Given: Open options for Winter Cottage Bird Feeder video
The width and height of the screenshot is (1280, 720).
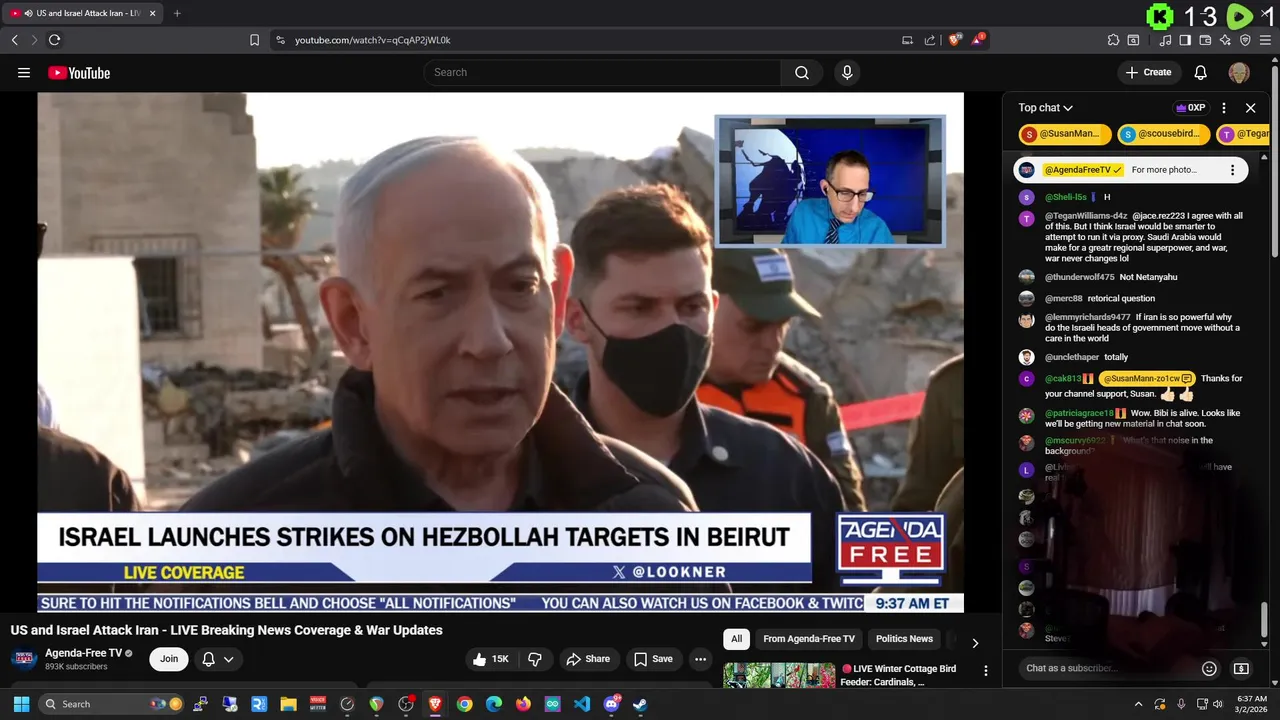Looking at the screenshot, I should coord(985,671).
